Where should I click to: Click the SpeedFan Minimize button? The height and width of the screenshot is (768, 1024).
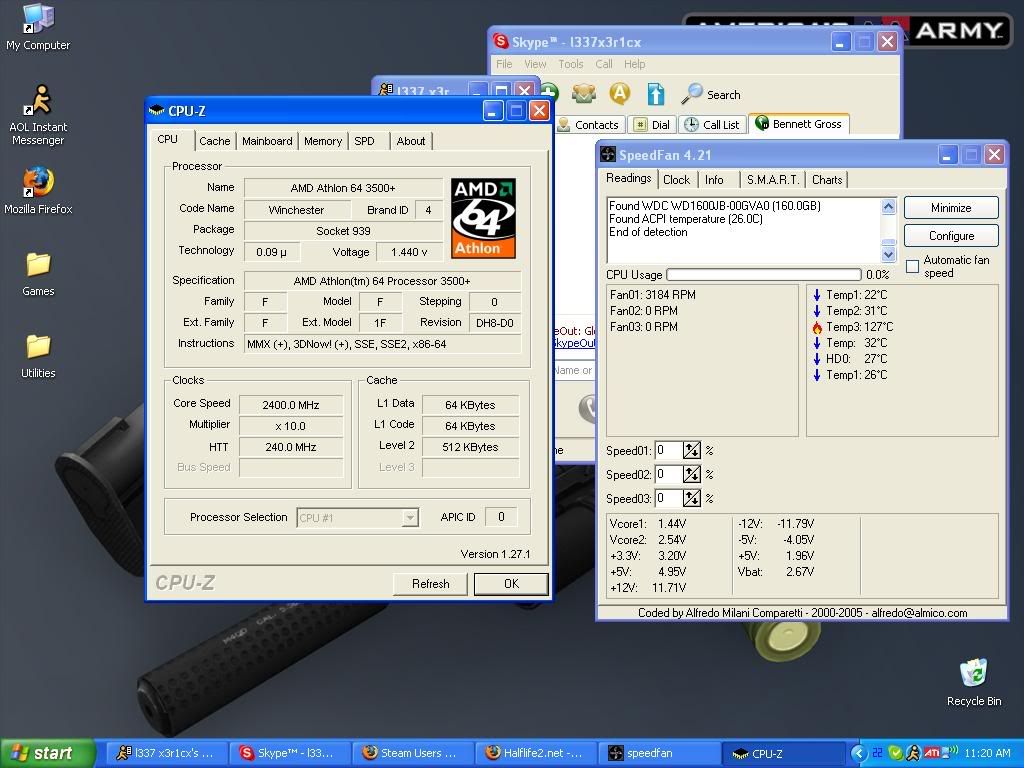point(951,208)
